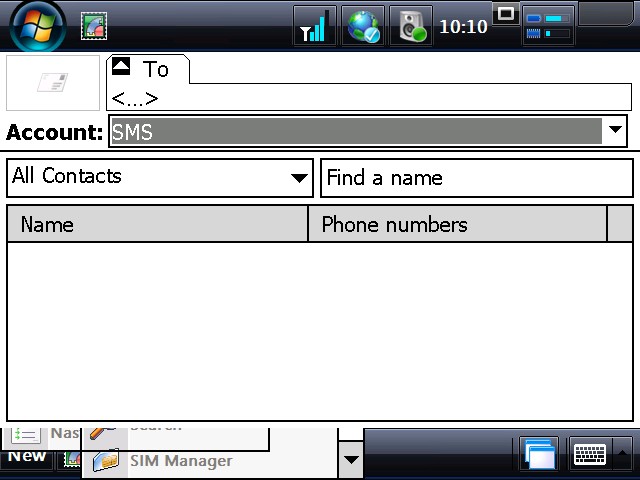Click the empty button at top right corner
Viewport: 640px width, 480px height.
[607, 15]
